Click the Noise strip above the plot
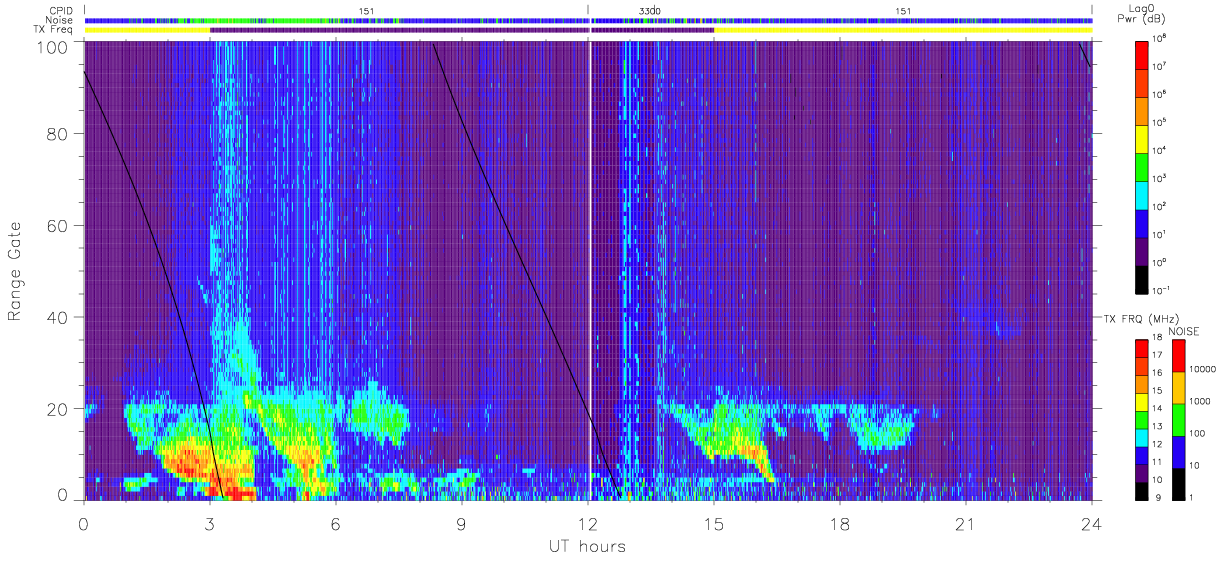 pyautogui.click(x=588, y=20)
